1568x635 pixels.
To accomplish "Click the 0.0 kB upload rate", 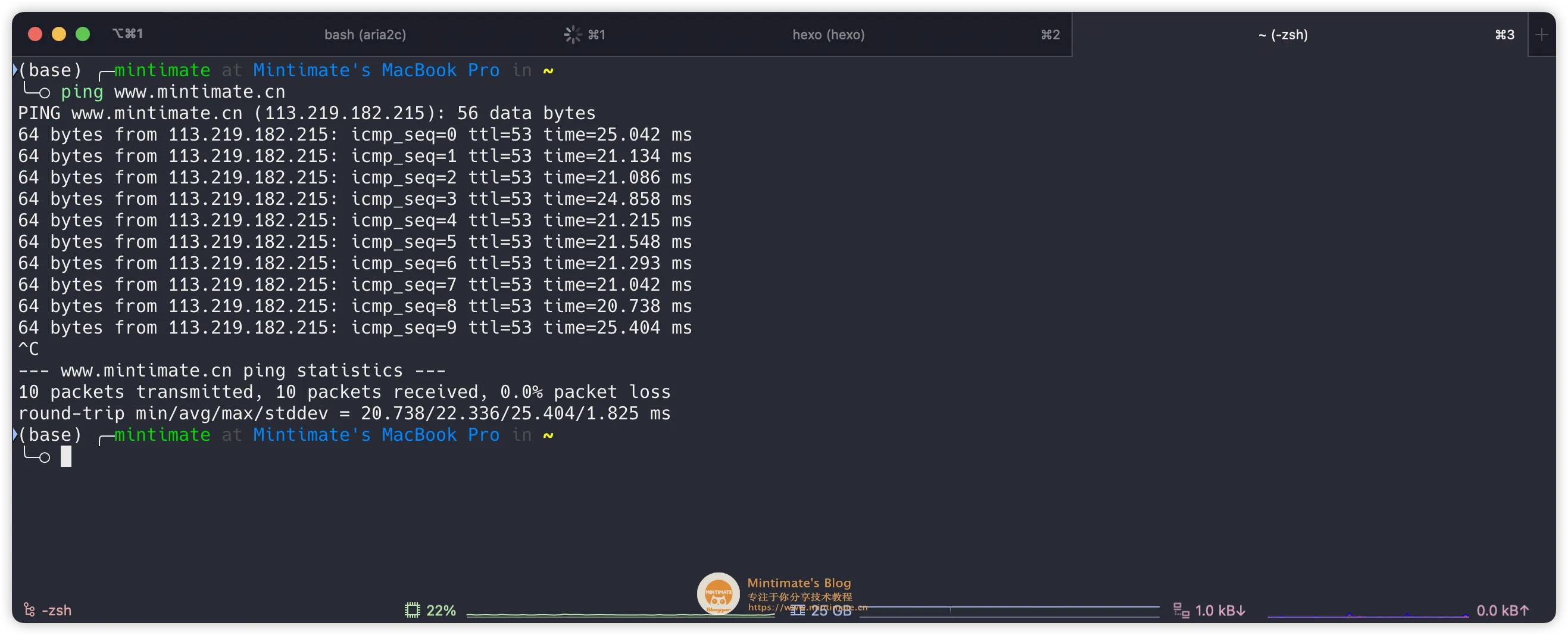I will (x=1502, y=610).
